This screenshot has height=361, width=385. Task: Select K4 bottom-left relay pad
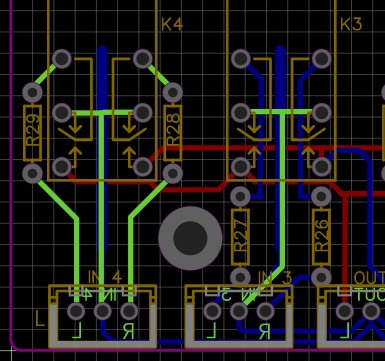point(62,166)
